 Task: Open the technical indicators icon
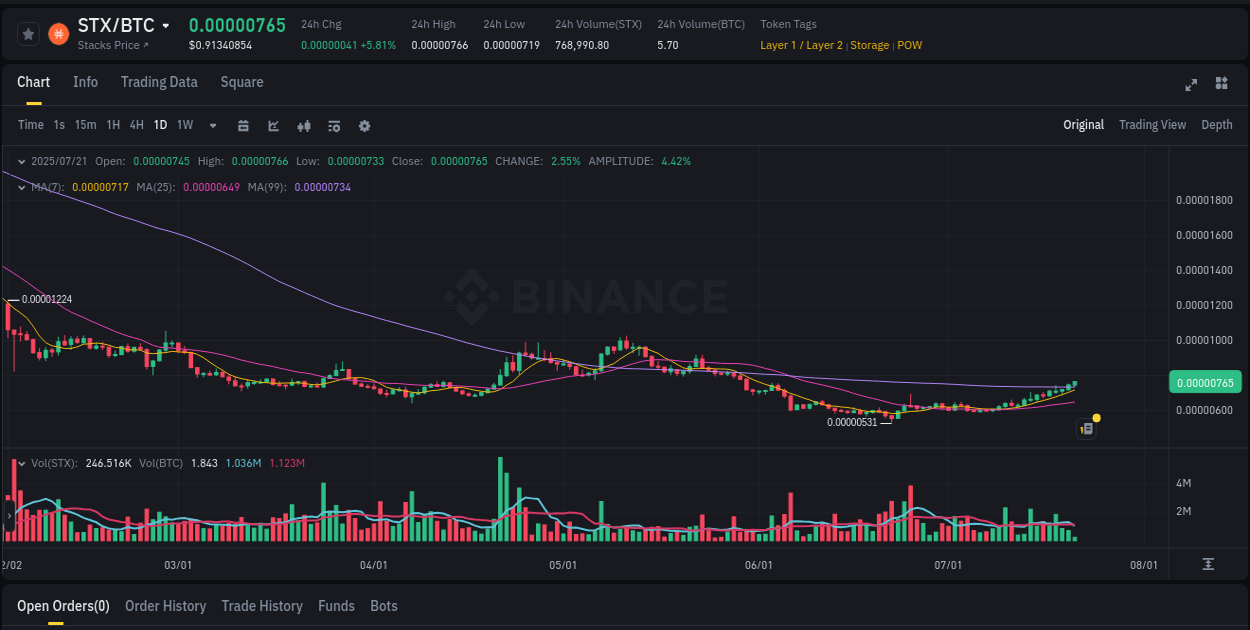coord(304,126)
